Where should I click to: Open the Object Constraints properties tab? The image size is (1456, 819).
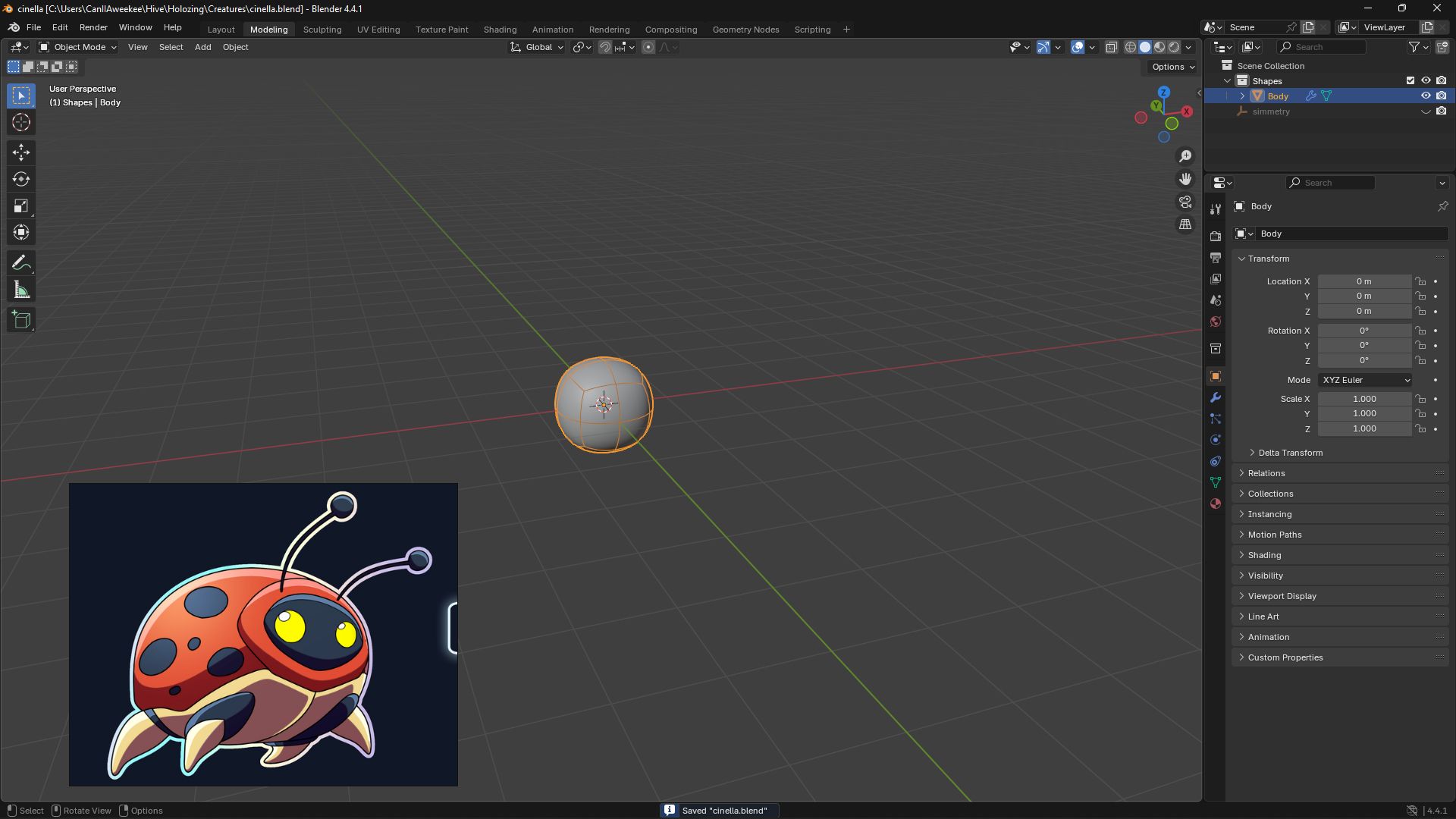1216,461
